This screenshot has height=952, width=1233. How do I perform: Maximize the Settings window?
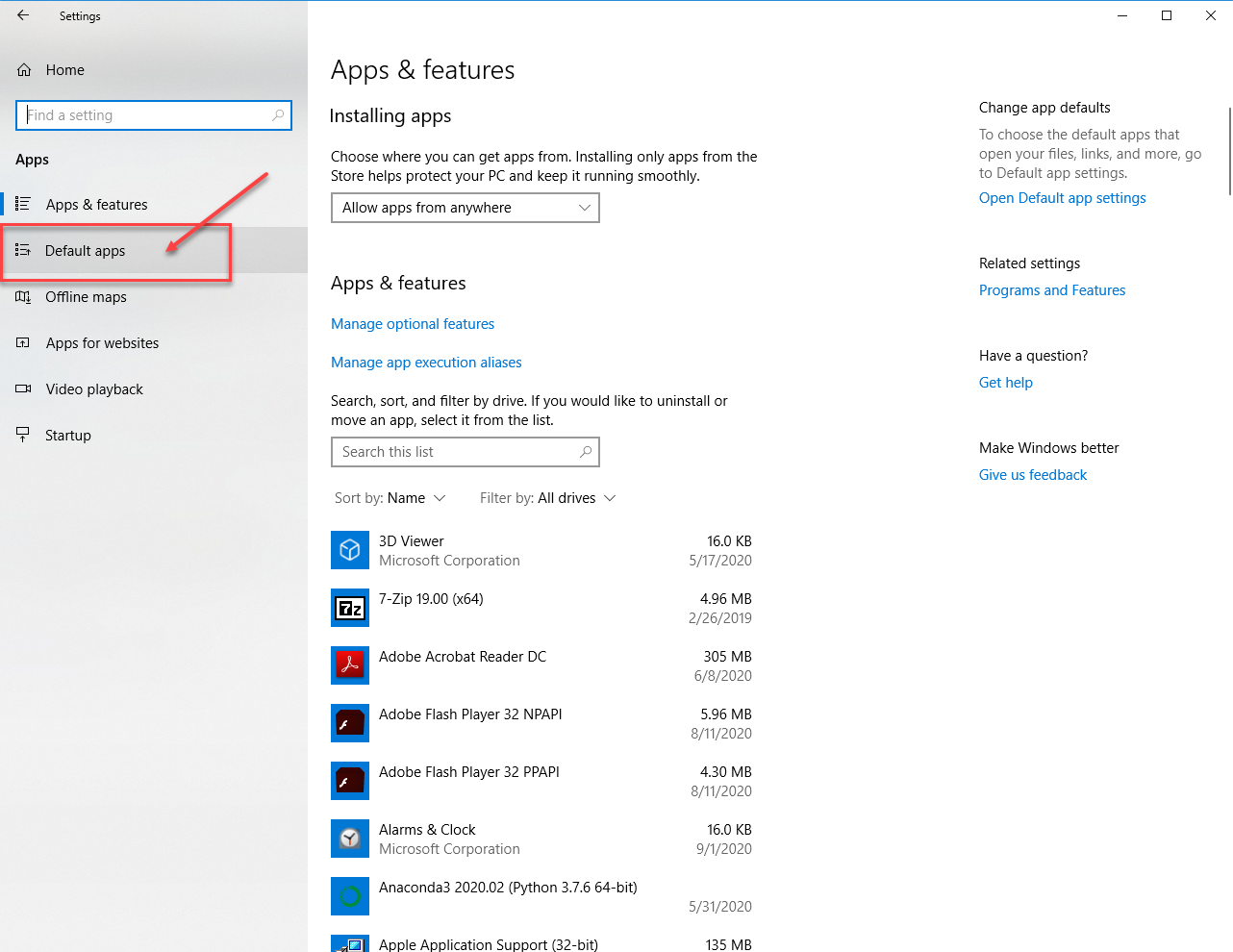pyautogui.click(x=1167, y=15)
